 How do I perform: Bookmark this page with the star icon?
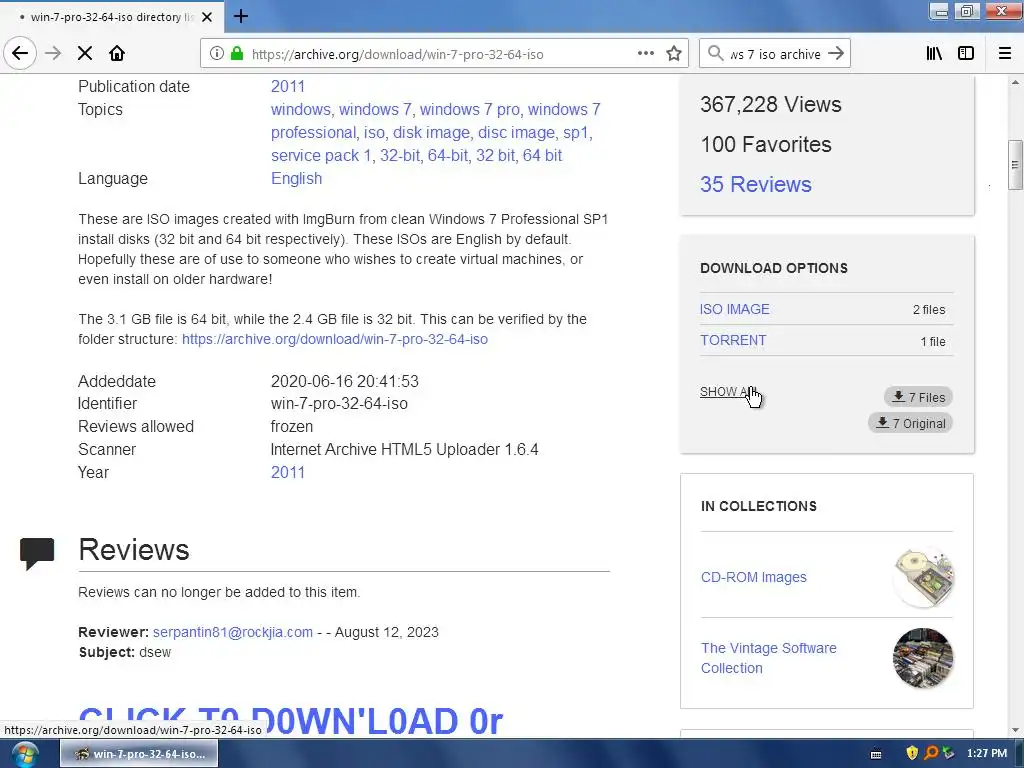point(674,54)
